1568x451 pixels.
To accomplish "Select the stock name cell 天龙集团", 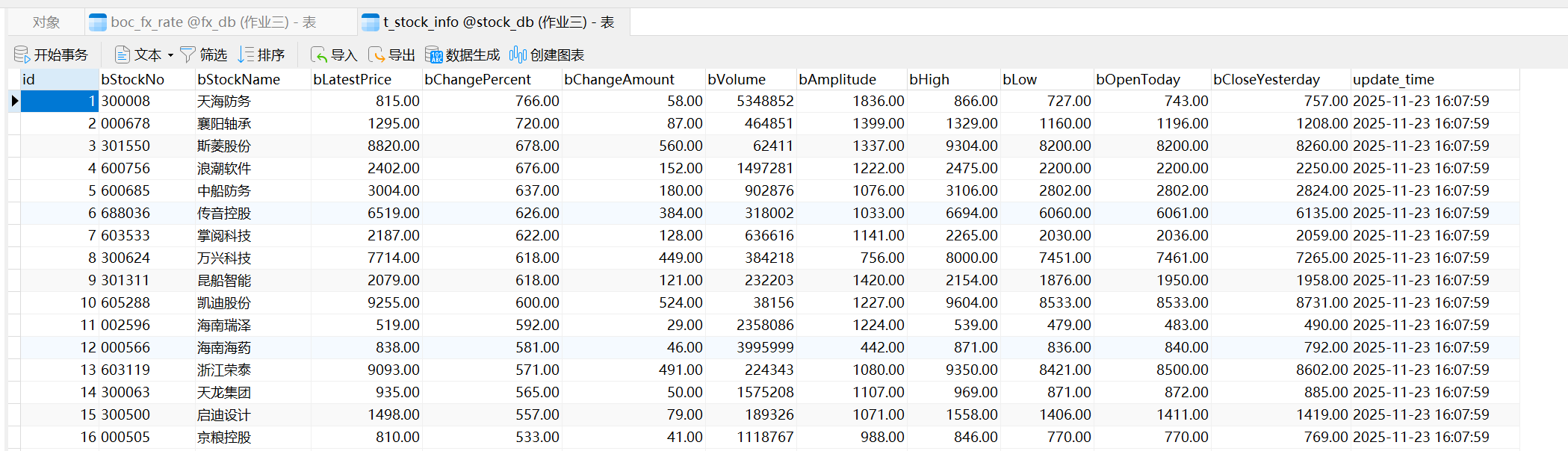I will pos(253,392).
